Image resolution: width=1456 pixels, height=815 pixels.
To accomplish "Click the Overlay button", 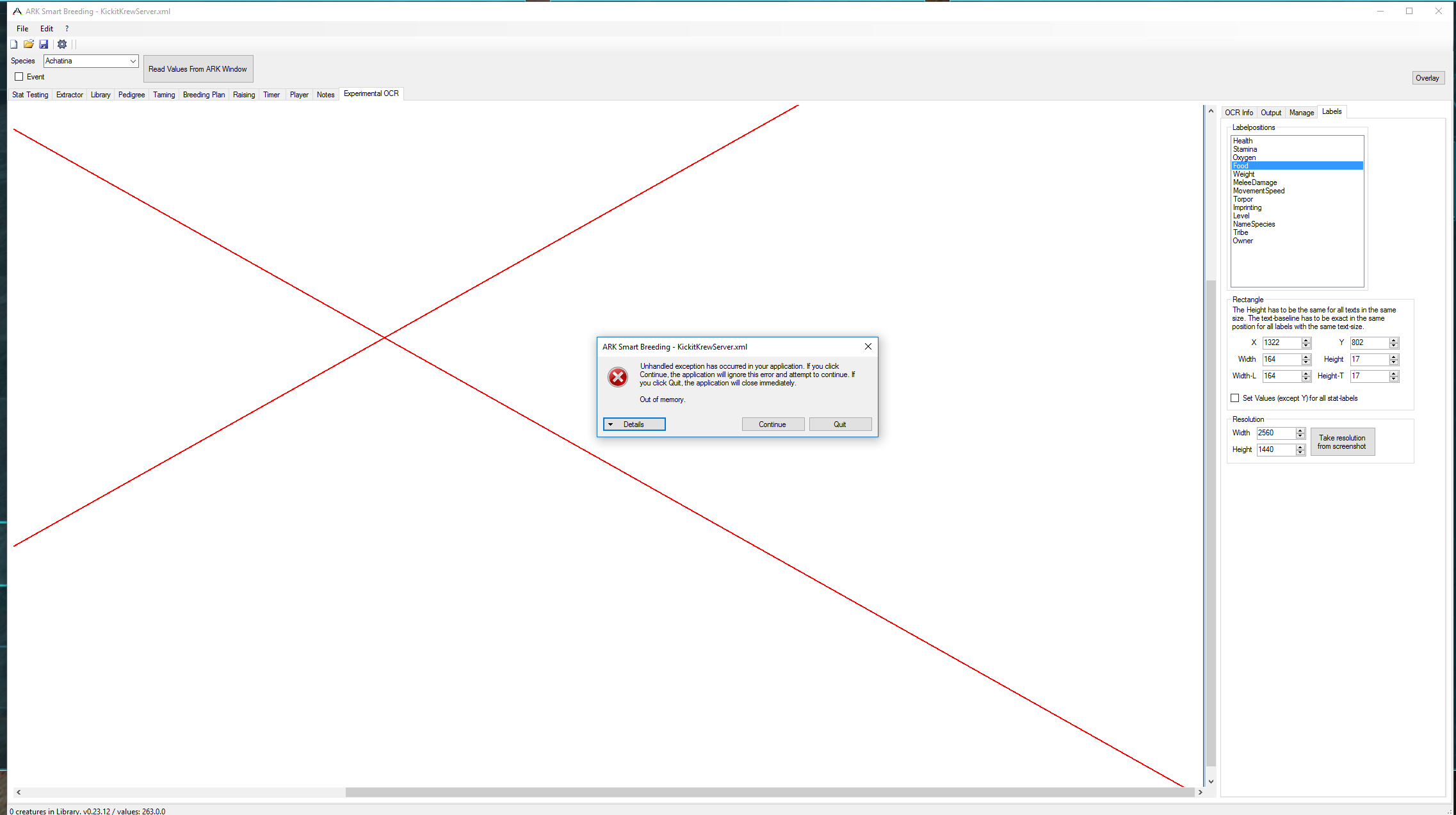I will point(1428,77).
